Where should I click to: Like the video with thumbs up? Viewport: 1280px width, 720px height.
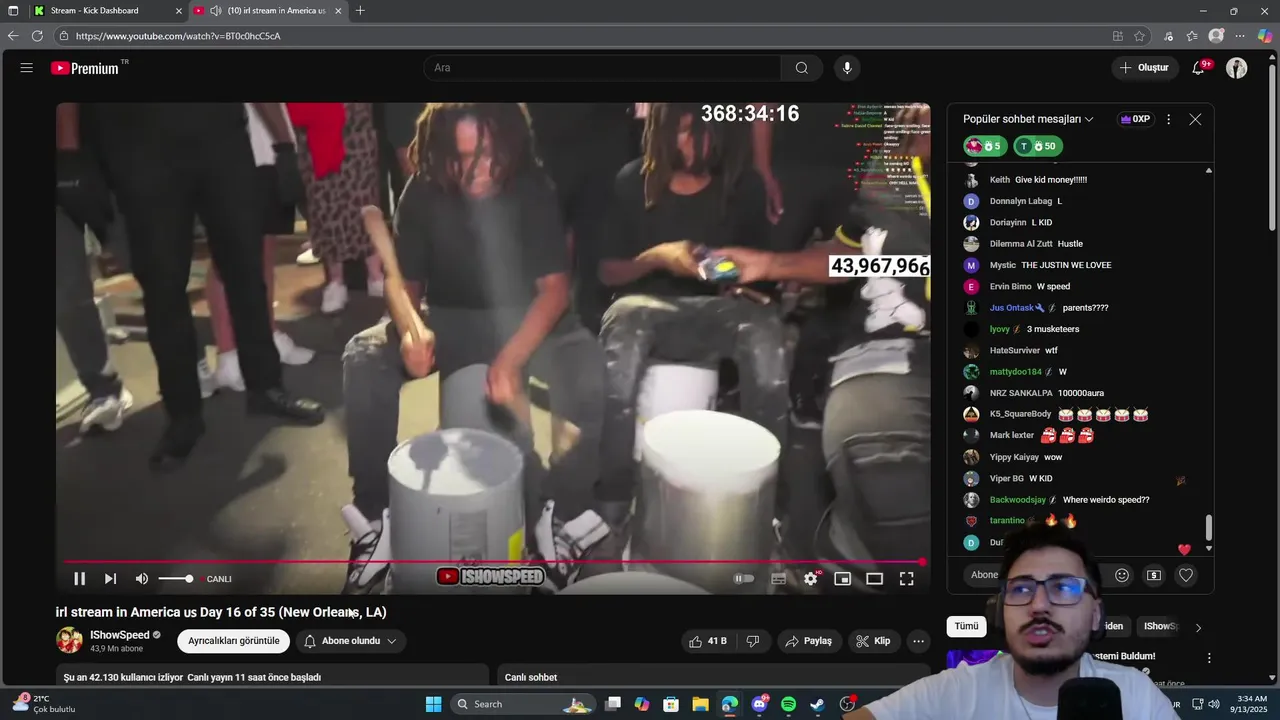(707, 641)
